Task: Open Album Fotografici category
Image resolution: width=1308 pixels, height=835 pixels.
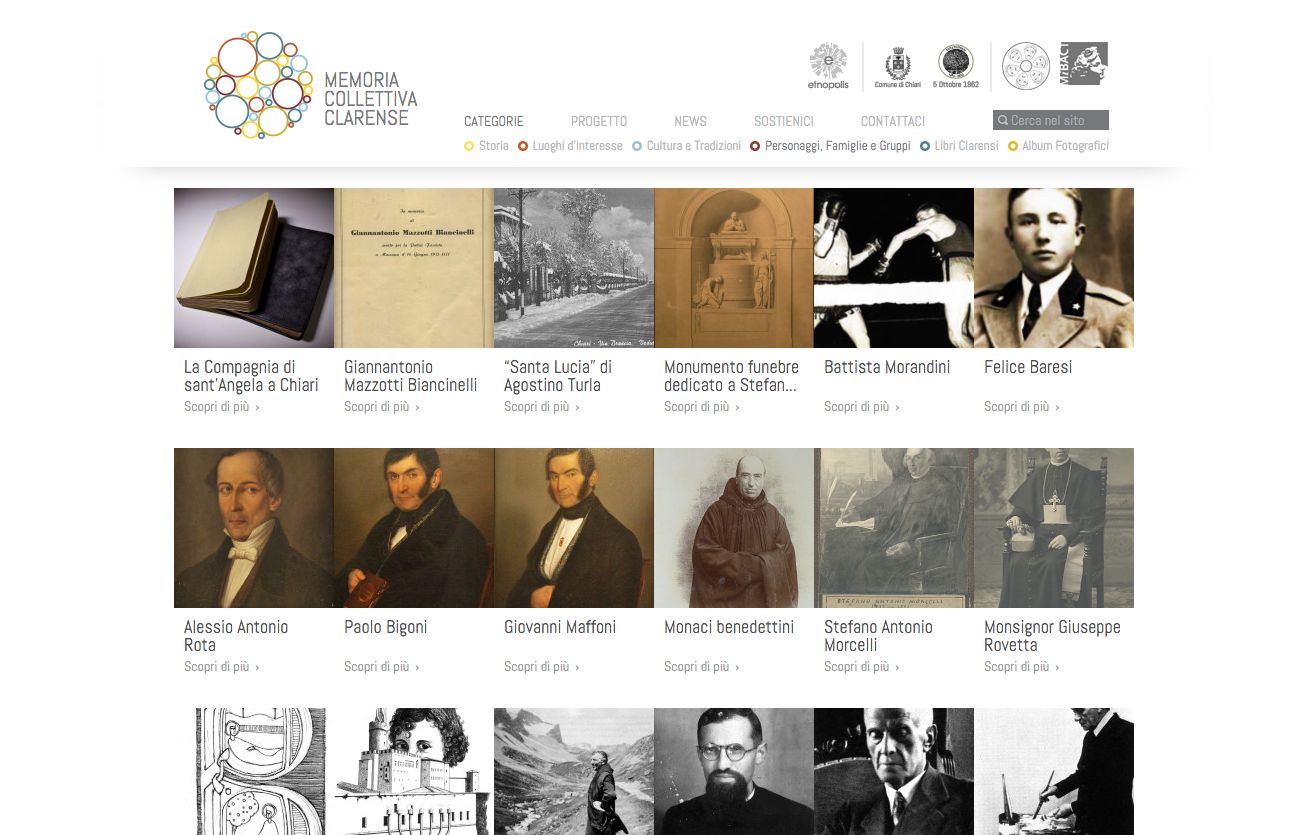Action: tap(1058, 146)
